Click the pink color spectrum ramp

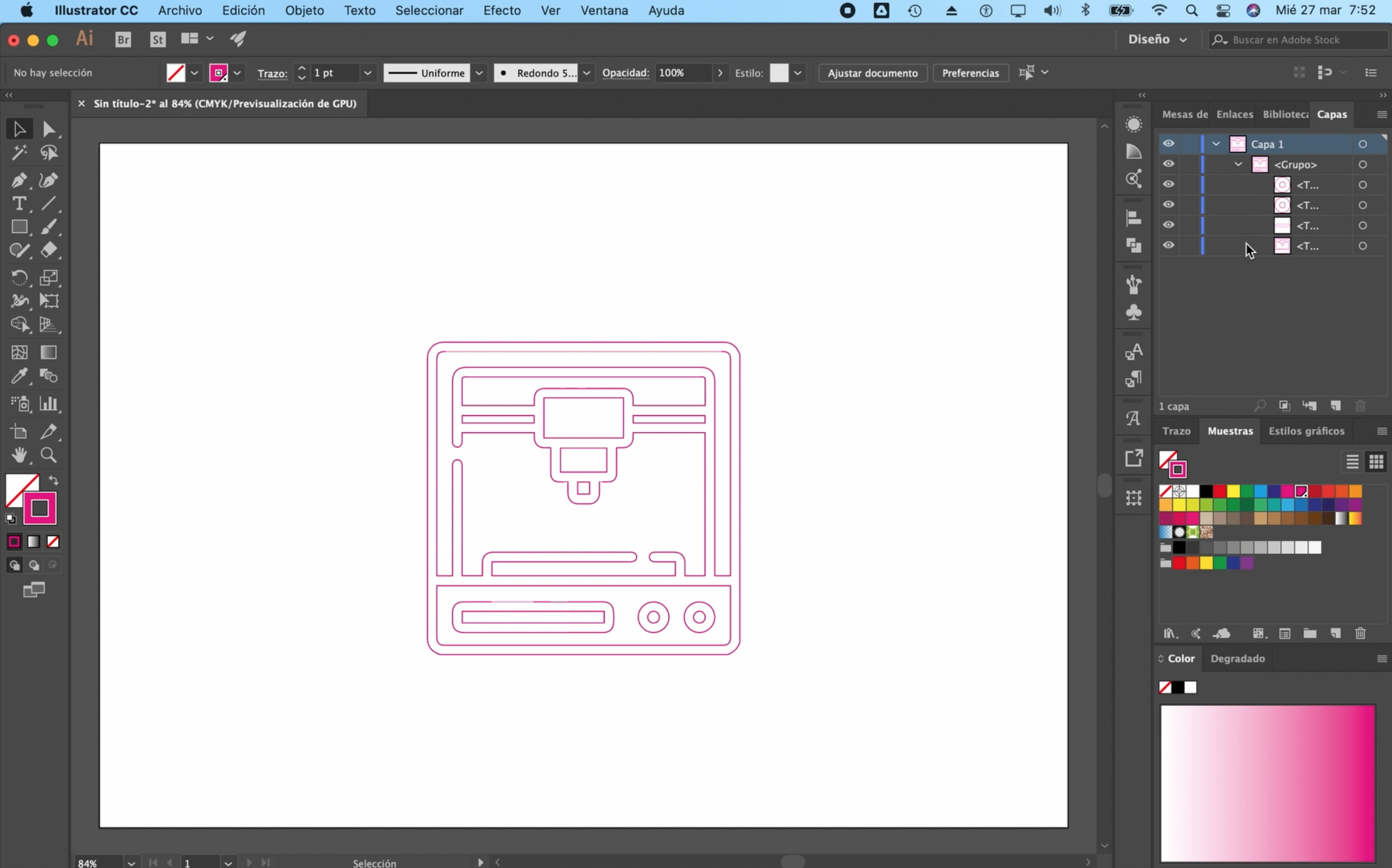(1268, 783)
